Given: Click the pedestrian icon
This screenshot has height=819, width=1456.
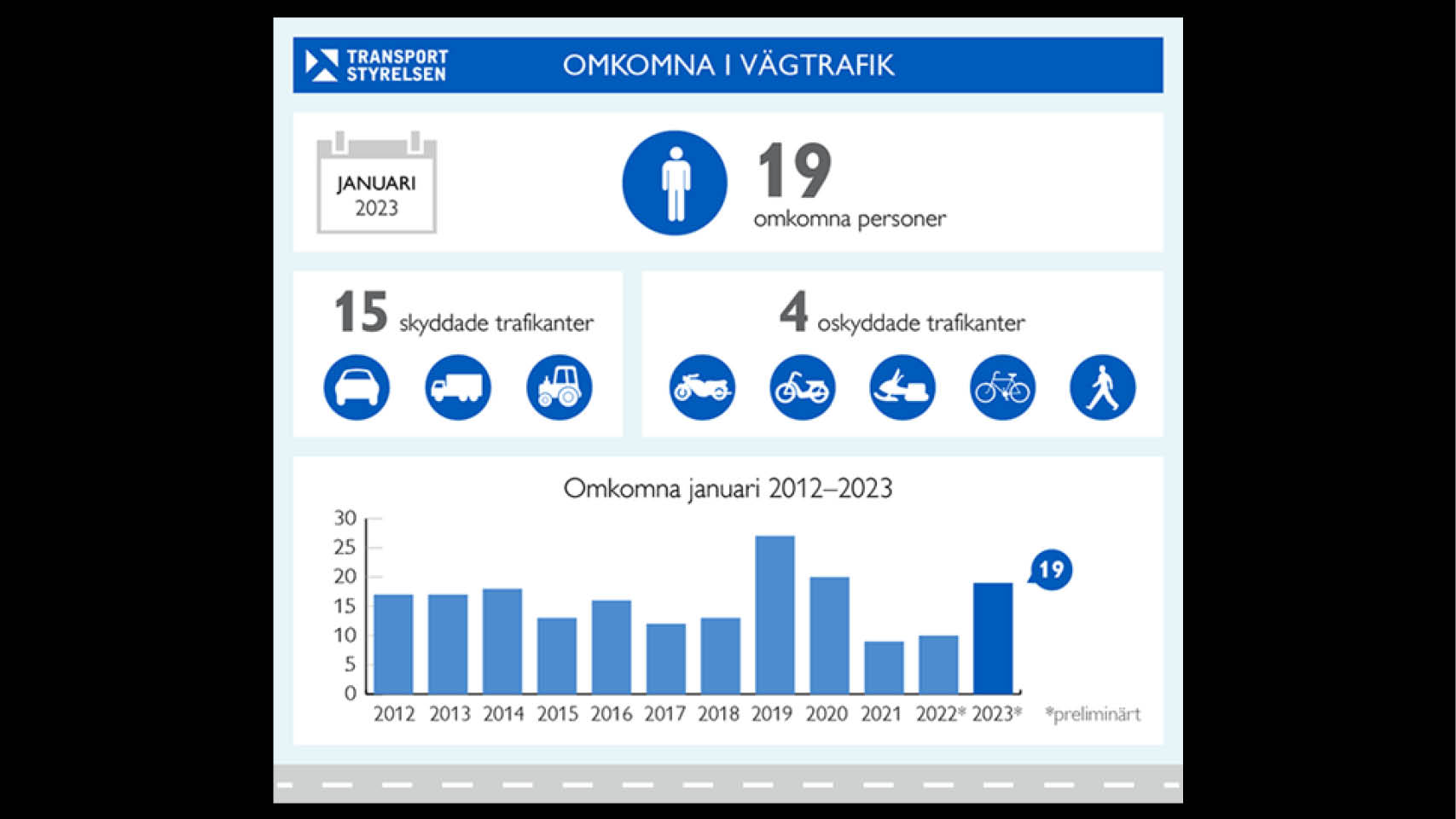Looking at the screenshot, I should 1103,386.
